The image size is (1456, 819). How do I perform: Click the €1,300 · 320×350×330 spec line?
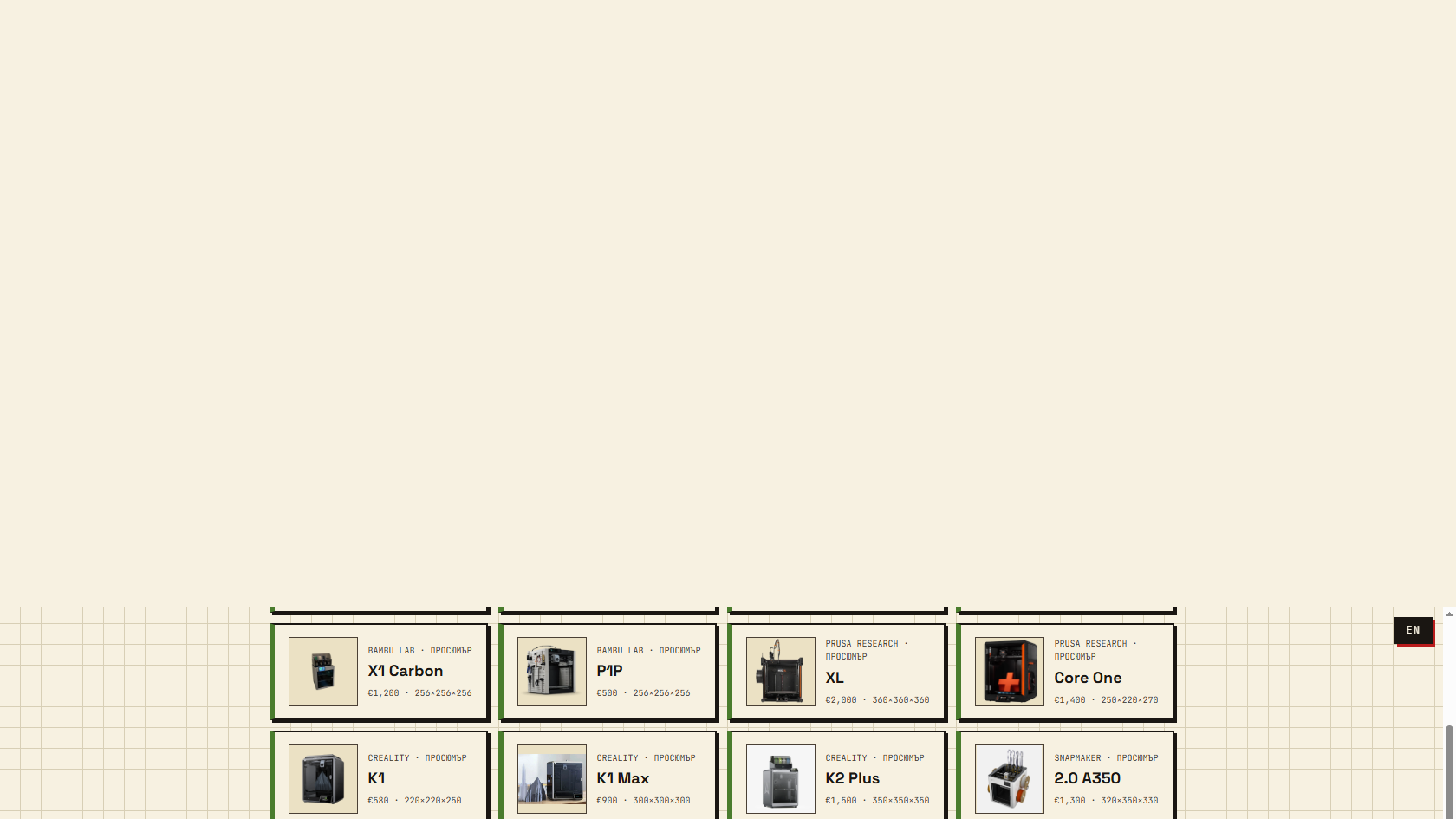pyautogui.click(x=1106, y=801)
